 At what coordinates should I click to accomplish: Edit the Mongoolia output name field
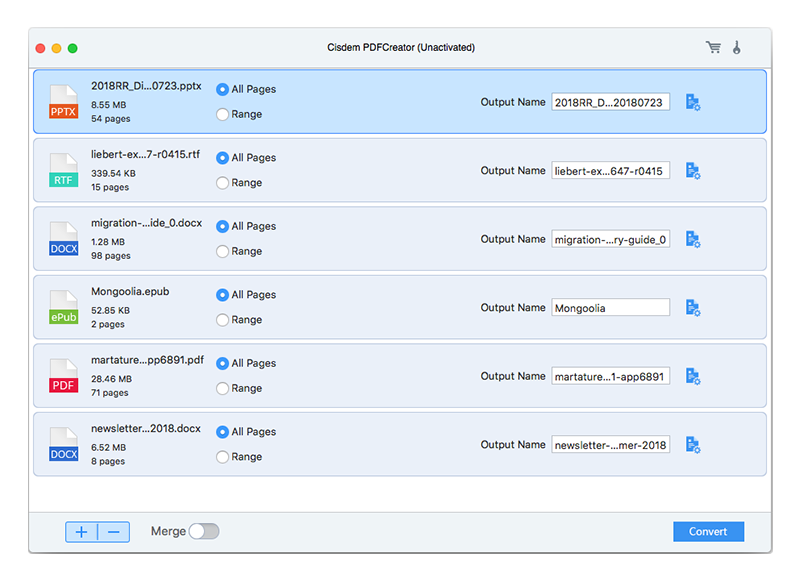pos(611,308)
